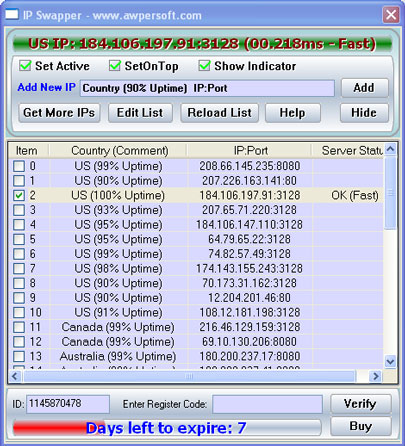Screen dimensions: 405x446
Task: Click the Add button
Action: coord(365,88)
